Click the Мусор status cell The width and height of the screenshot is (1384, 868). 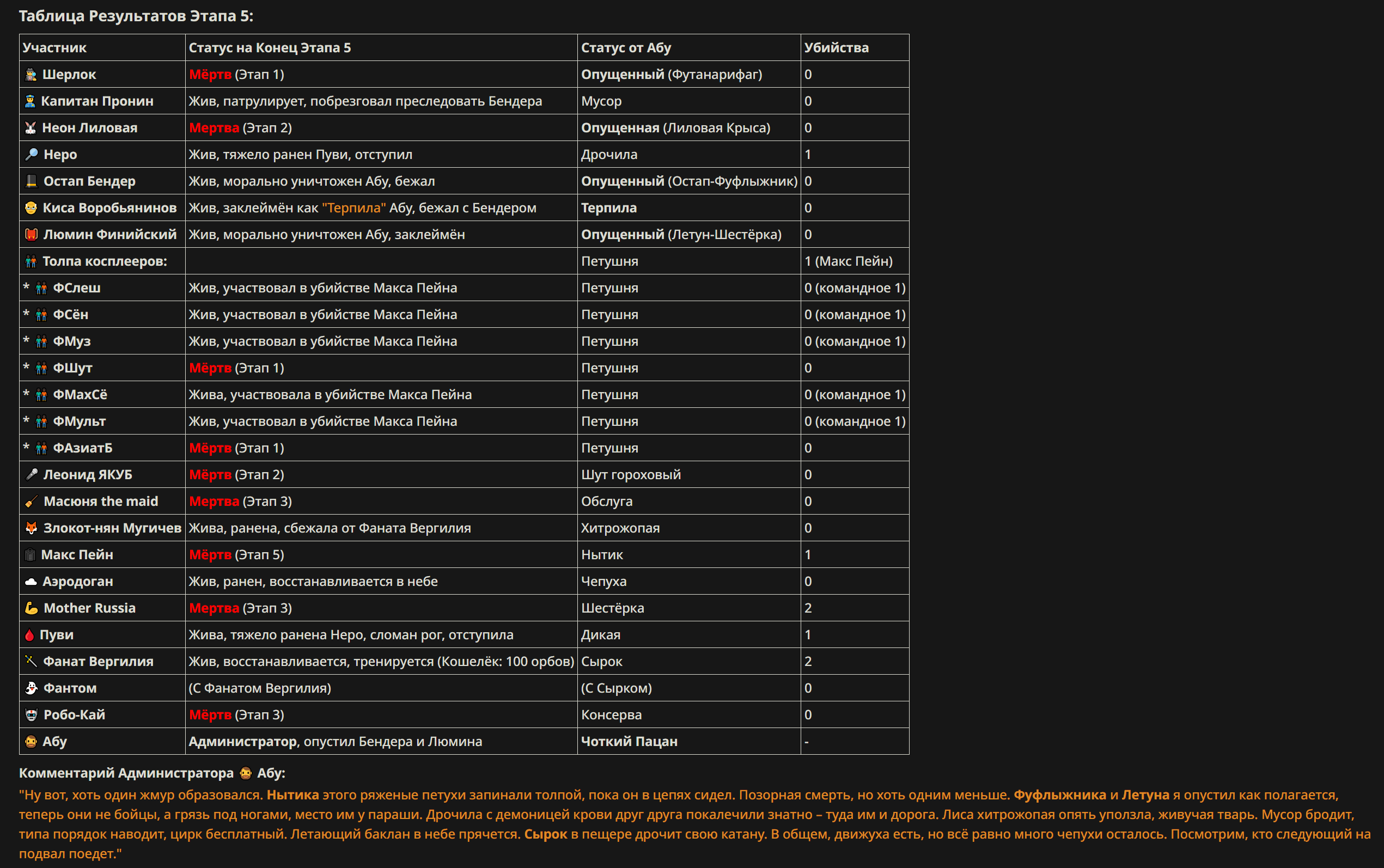point(689,101)
